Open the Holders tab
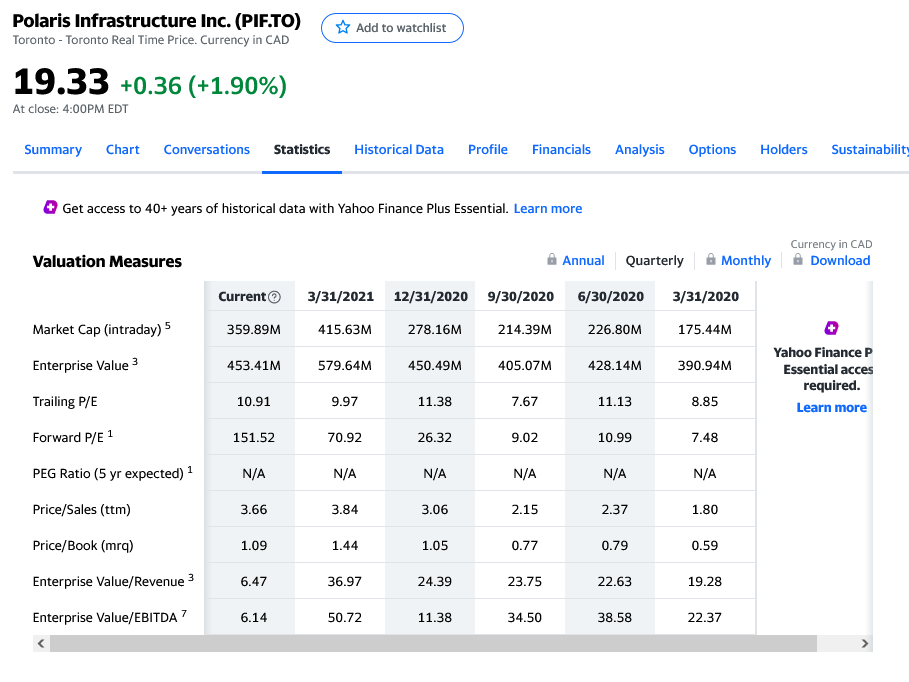The height and width of the screenshot is (682, 909). pos(783,150)
